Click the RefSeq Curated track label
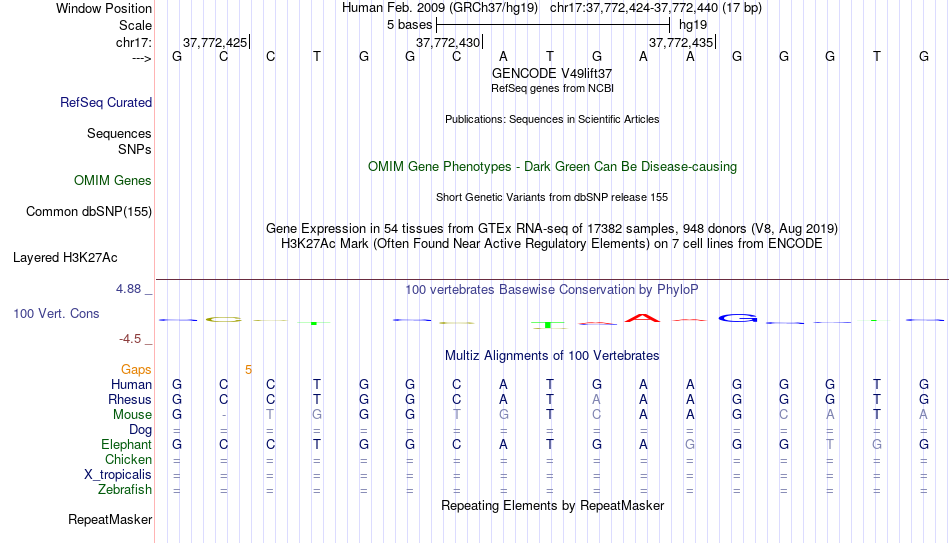Viewport: 950px width, 543px height. coord(105,102)
